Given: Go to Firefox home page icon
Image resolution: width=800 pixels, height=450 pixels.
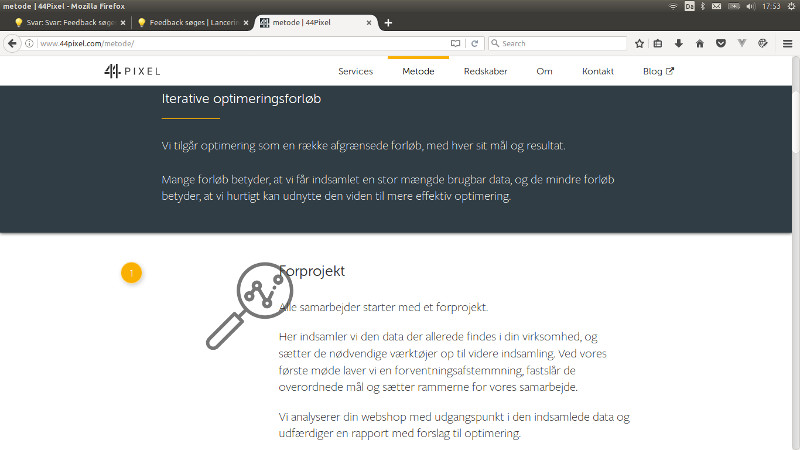Looking at the screenshot, I should [700, 44].
